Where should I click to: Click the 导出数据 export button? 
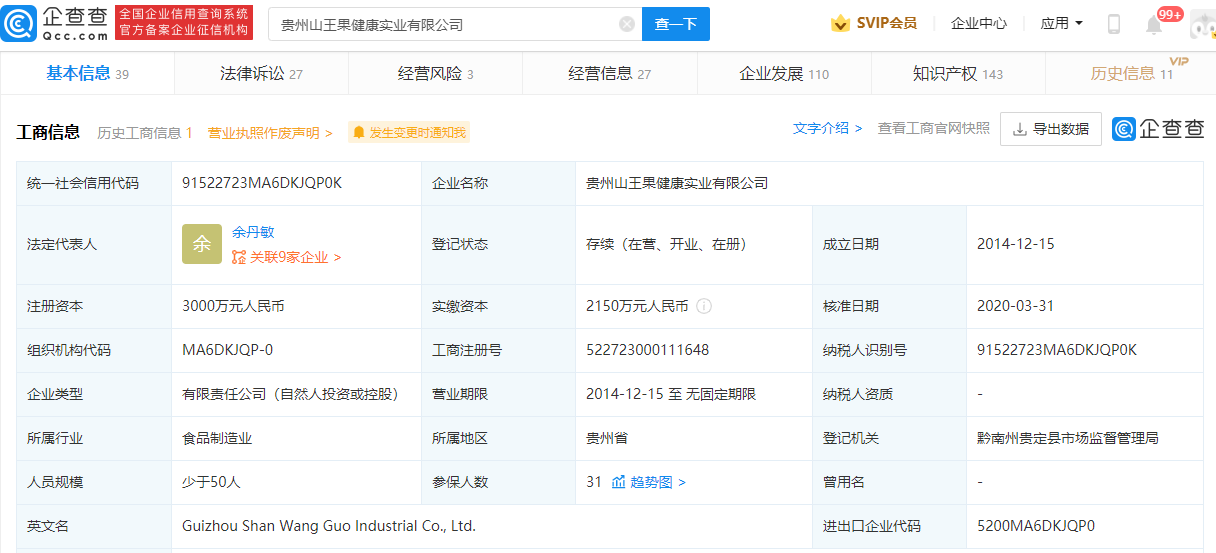click(1051, 129)
